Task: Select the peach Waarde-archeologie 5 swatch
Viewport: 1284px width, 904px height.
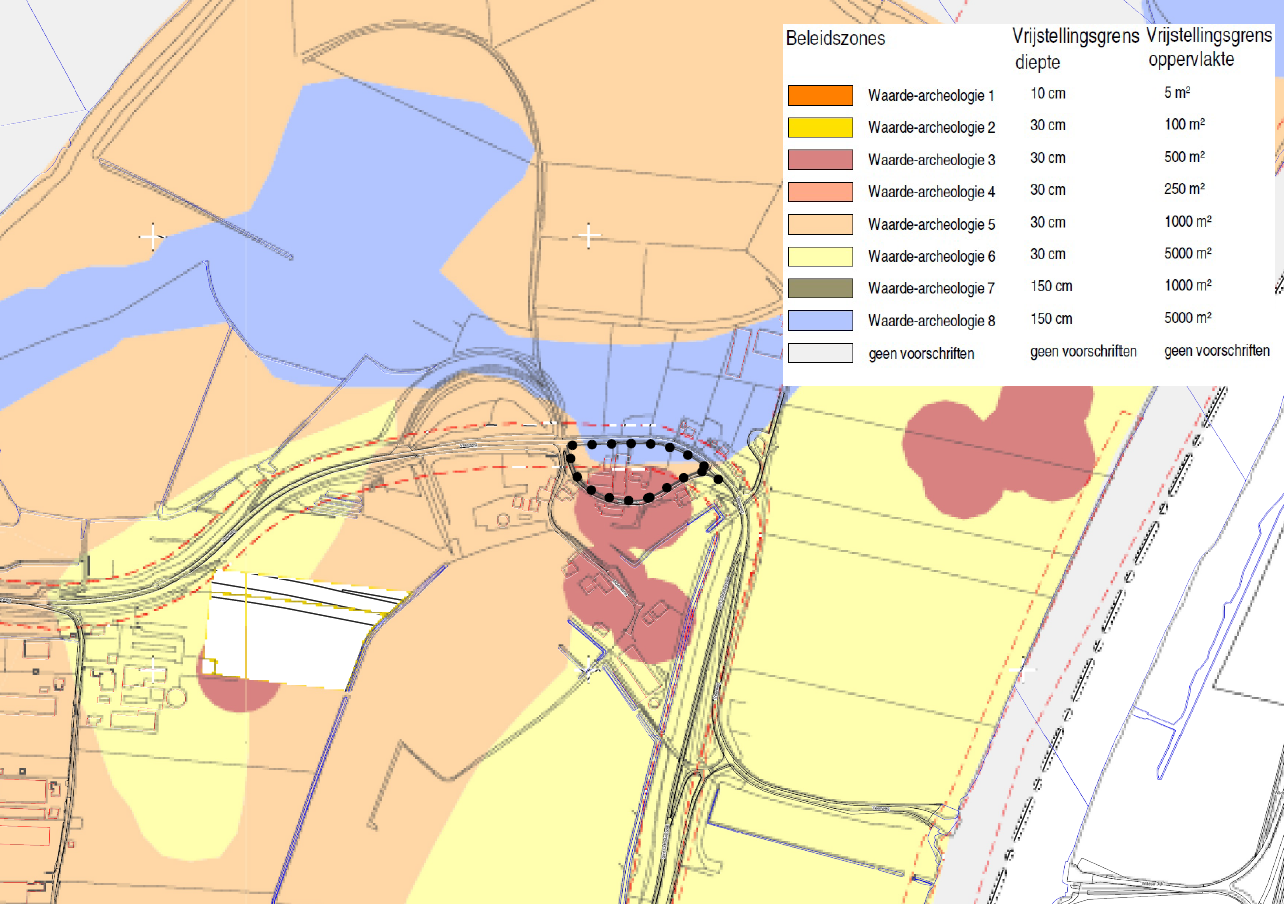Action: tap(820, 223)
